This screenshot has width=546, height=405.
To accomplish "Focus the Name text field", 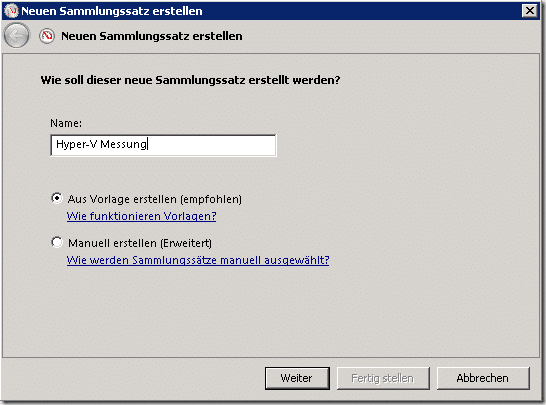I will (x=163, y=145).
